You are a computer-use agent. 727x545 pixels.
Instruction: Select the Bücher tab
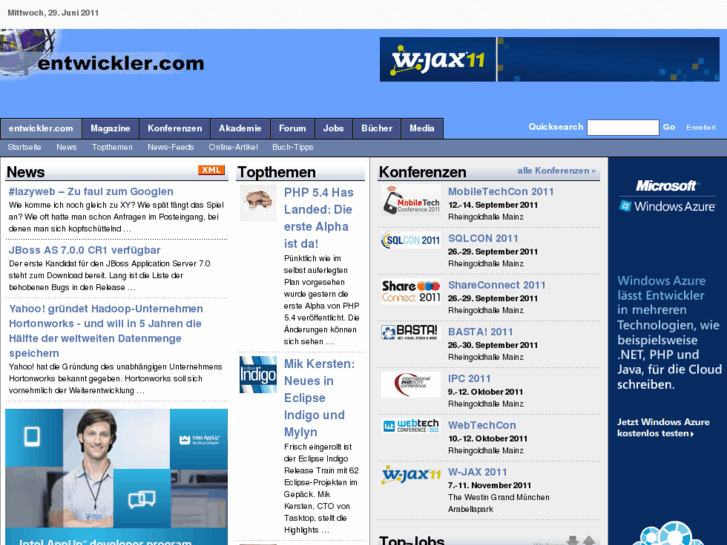[x=377, y=128]
